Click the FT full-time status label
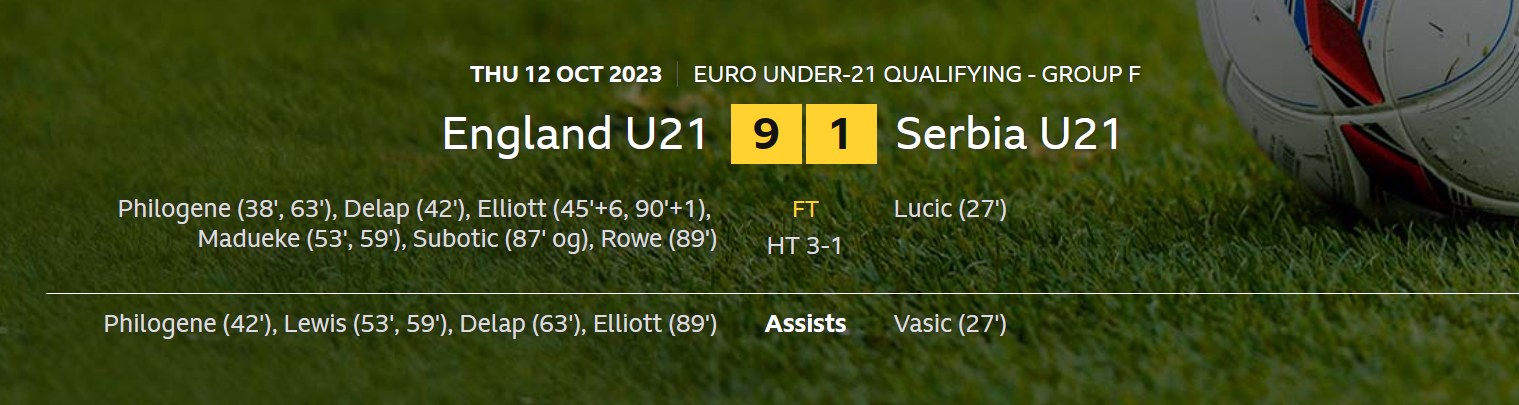This screenshot has height=405, width=1519. (x=805, y=210)
